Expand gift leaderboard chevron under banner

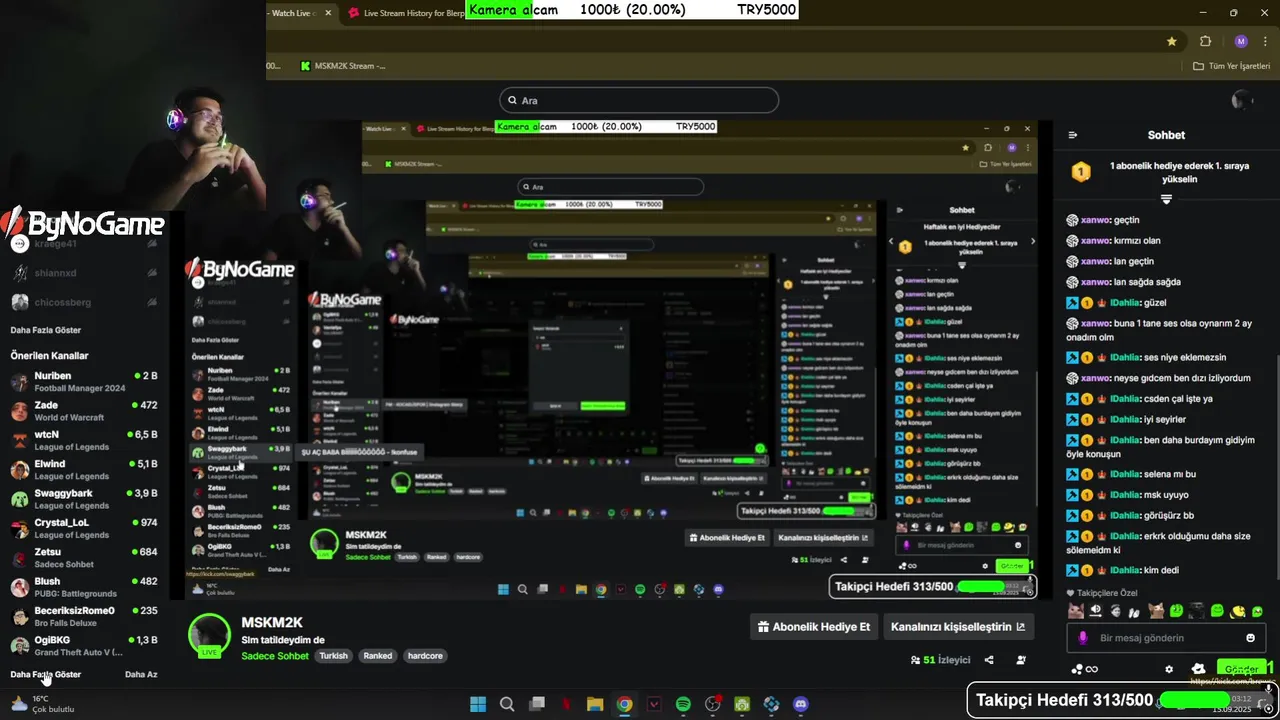(x=1166, y=199)
